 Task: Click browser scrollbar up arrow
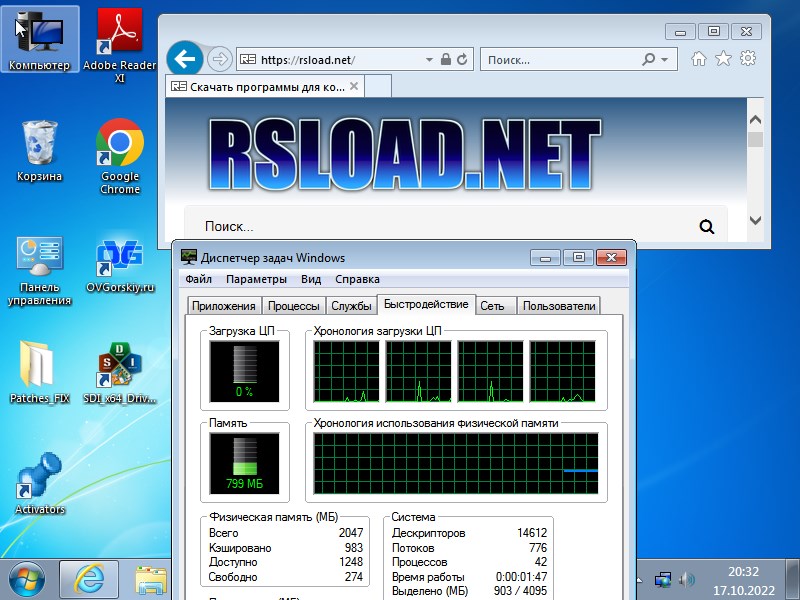point(756,119)
